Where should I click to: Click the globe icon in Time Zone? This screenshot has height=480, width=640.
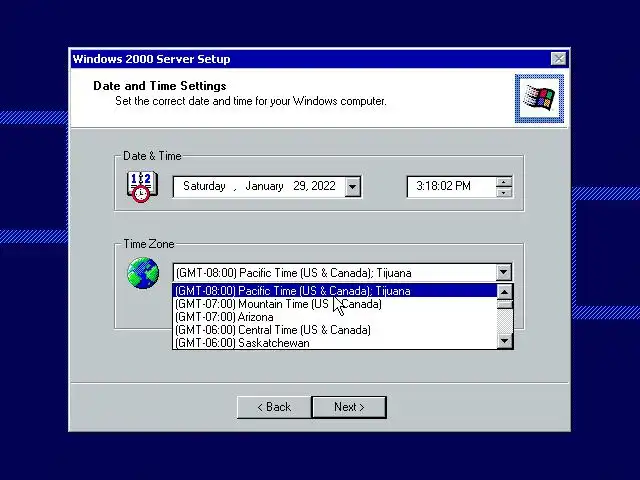(x=143, y=273)
